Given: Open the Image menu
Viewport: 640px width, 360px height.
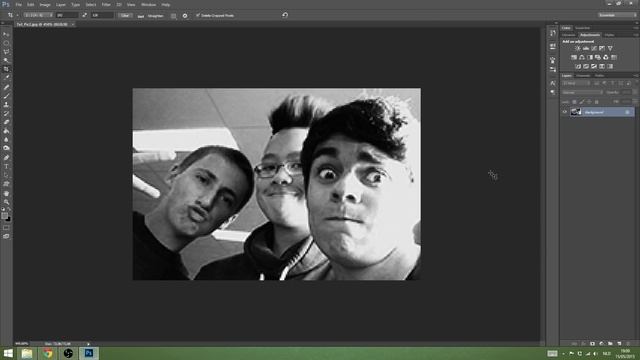Looking at the screenshot, I should tap(45, 4).
